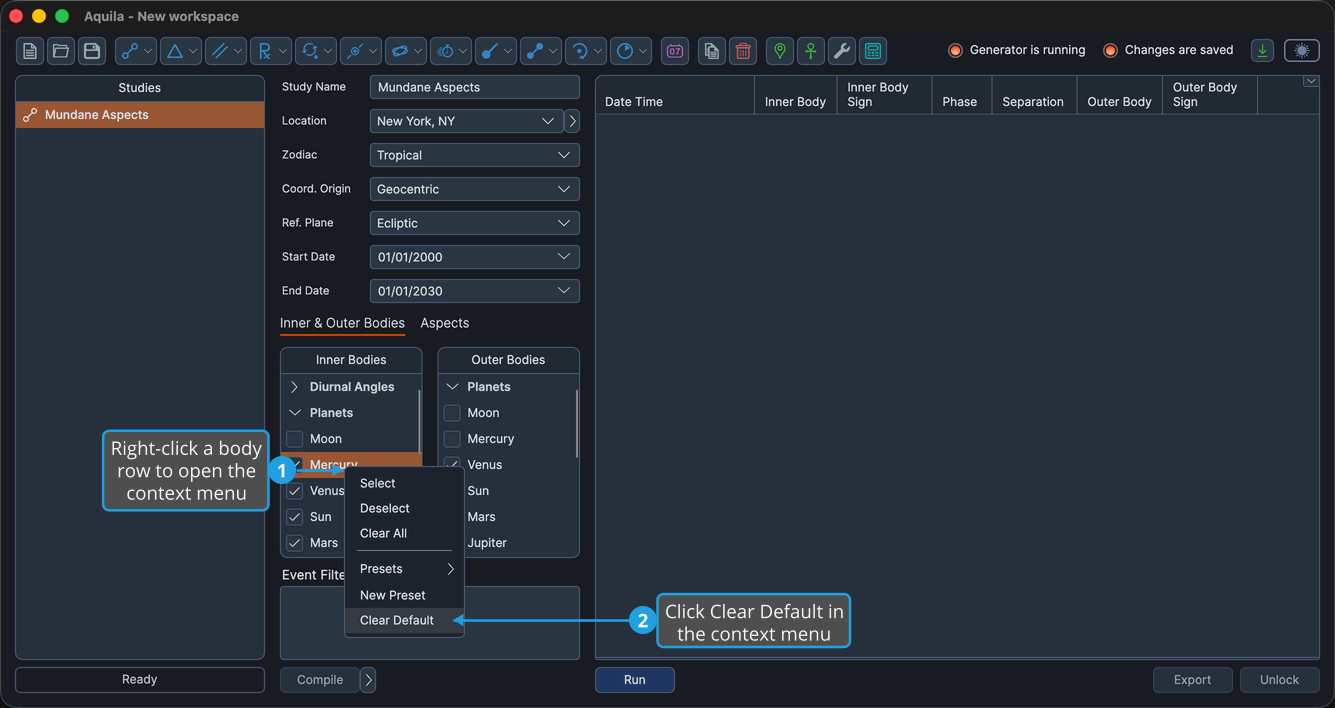Duplicate study using copy pages icon
This screenshot has width=1335, height=708.
click(x=711, y=51)
